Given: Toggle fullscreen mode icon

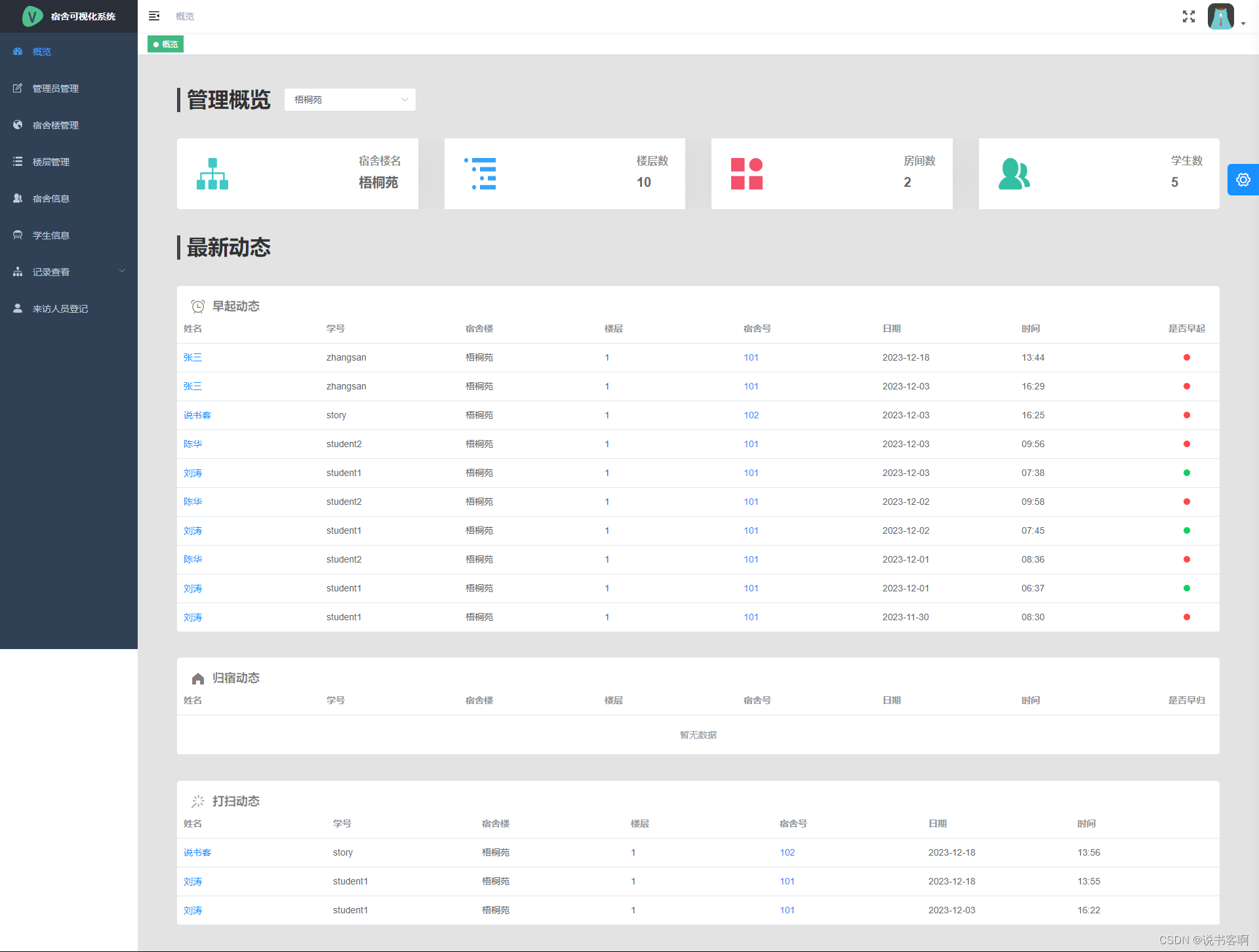Looking at the screenshot, I should [x=1189, y=16].
